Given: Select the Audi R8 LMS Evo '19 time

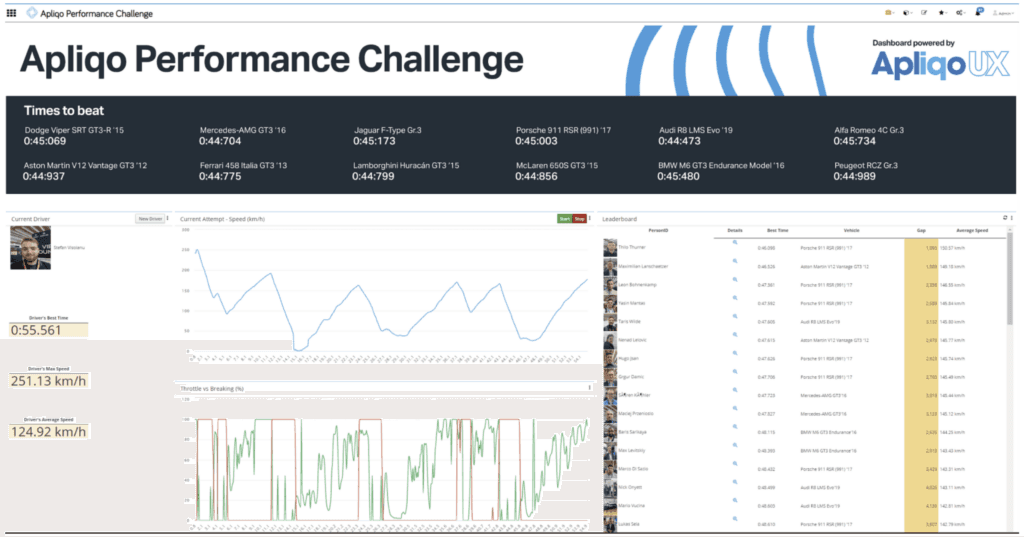Looking at the screenshot, I should pos(679,141).
